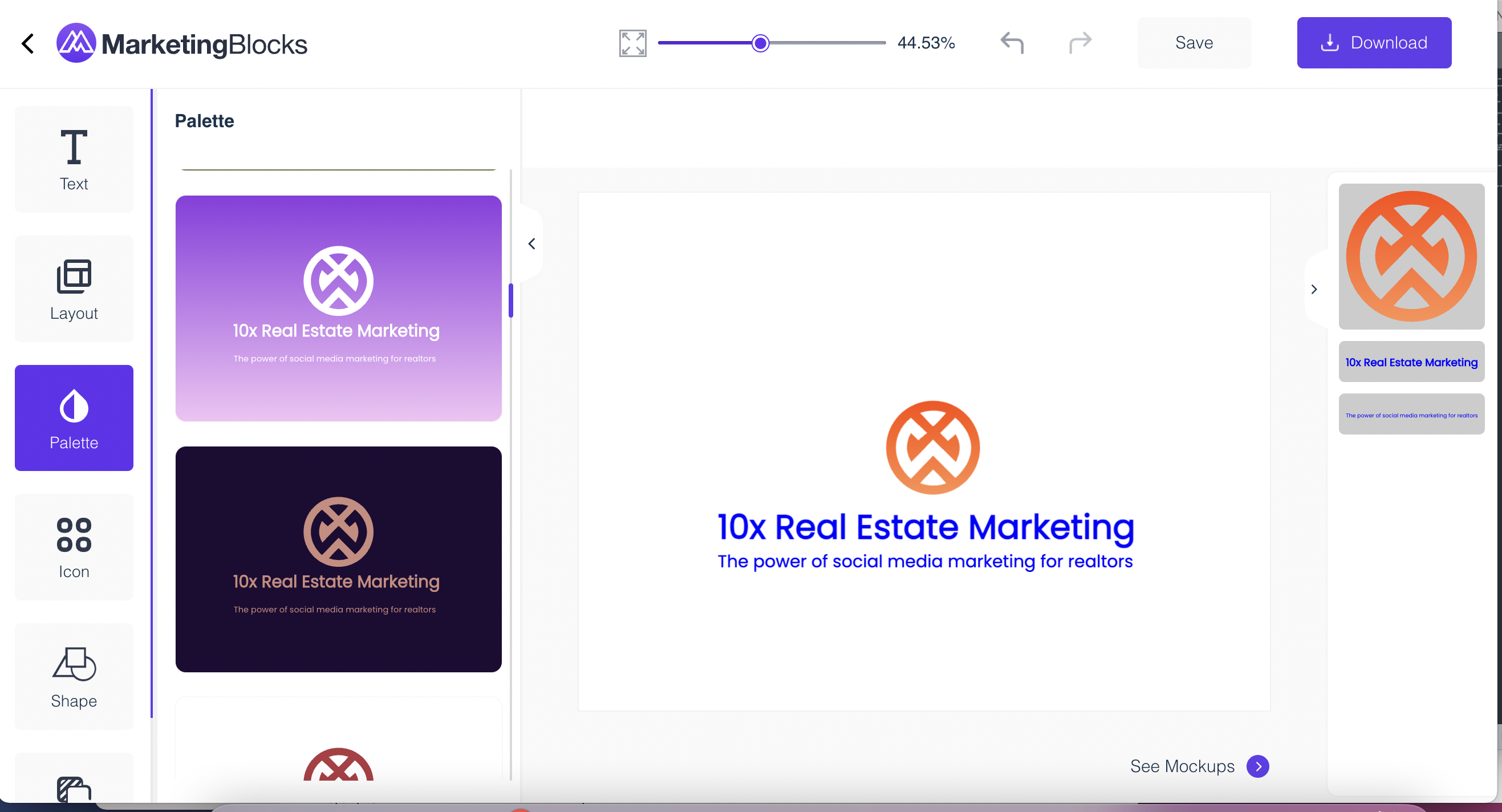Open See Mockups link
Viewport: 1502px width, 812px height.
[1183, 766]
